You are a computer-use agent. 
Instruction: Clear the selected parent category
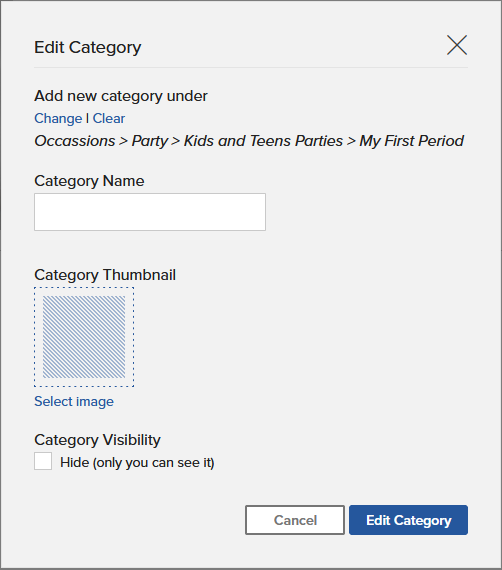coord(109,119)
